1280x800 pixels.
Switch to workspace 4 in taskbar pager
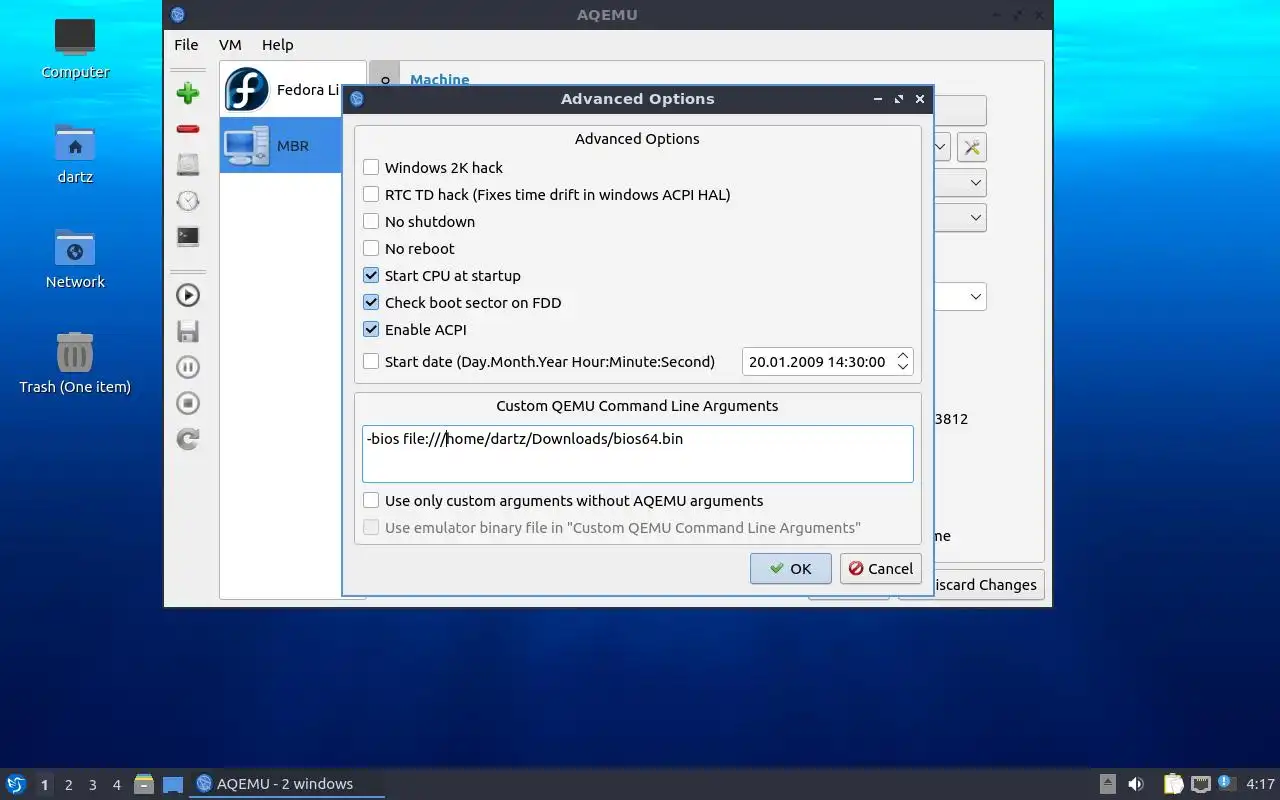click(x=117, y=785)
